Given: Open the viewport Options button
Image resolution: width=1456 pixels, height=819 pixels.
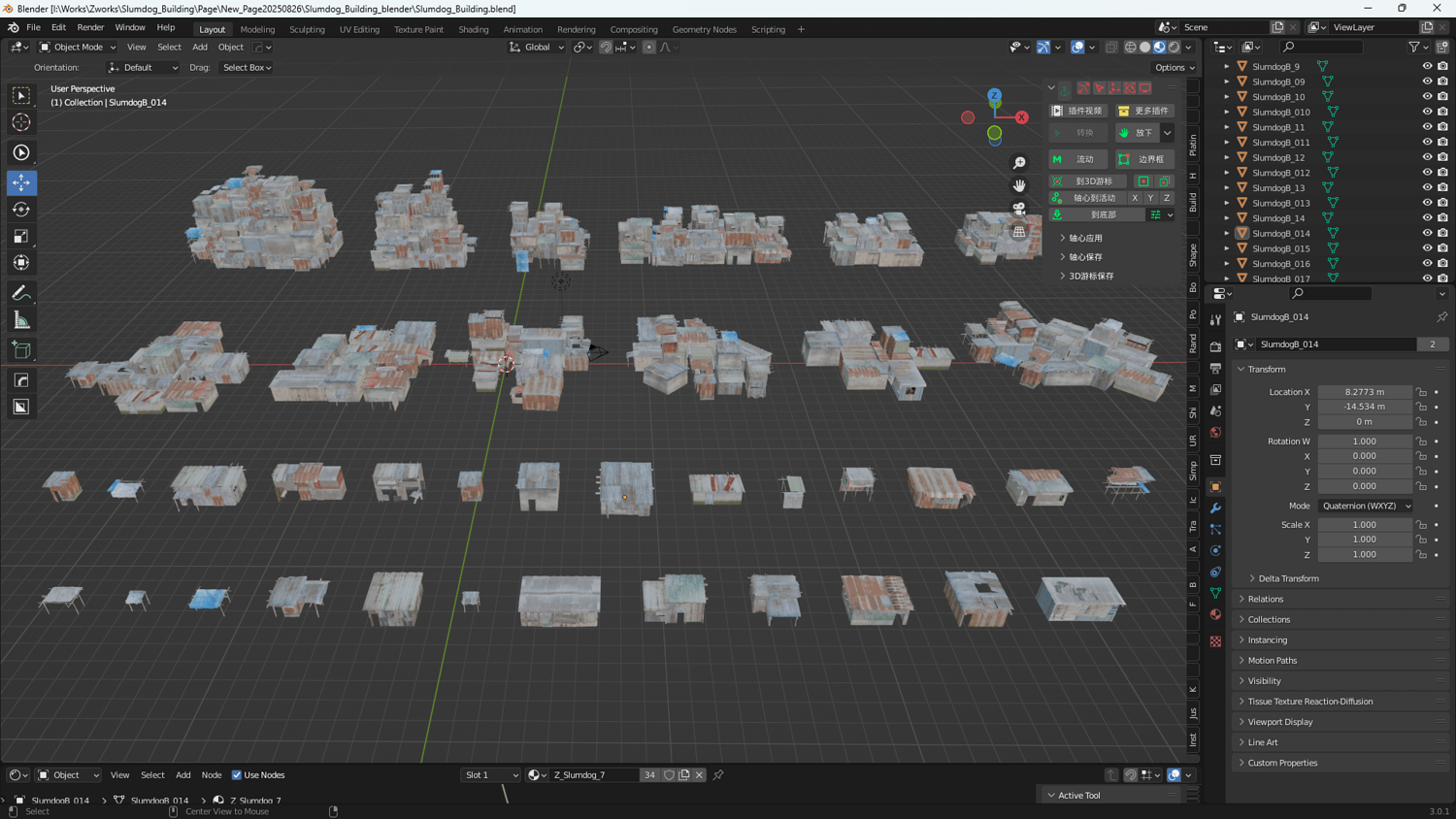Looking at the screenshot, I should coord(1174,68).
